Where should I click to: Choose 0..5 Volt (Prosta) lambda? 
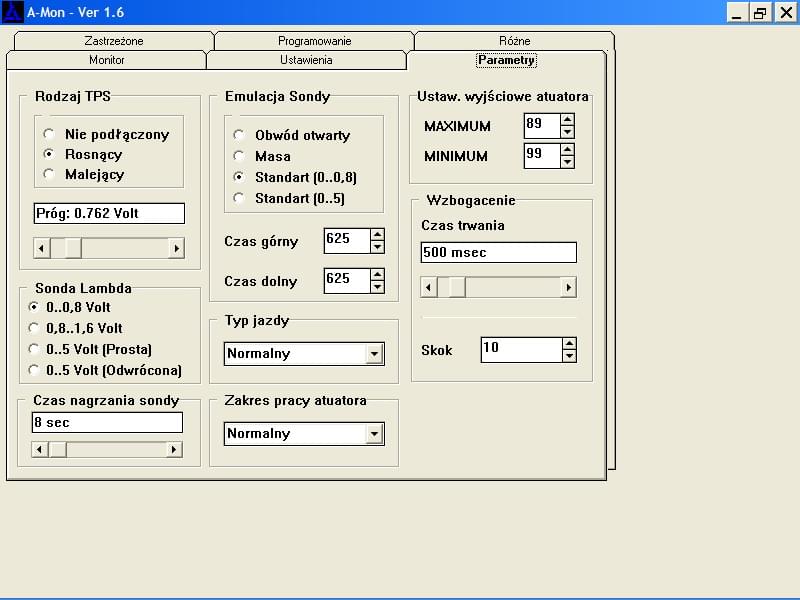[x=90, y=349]
